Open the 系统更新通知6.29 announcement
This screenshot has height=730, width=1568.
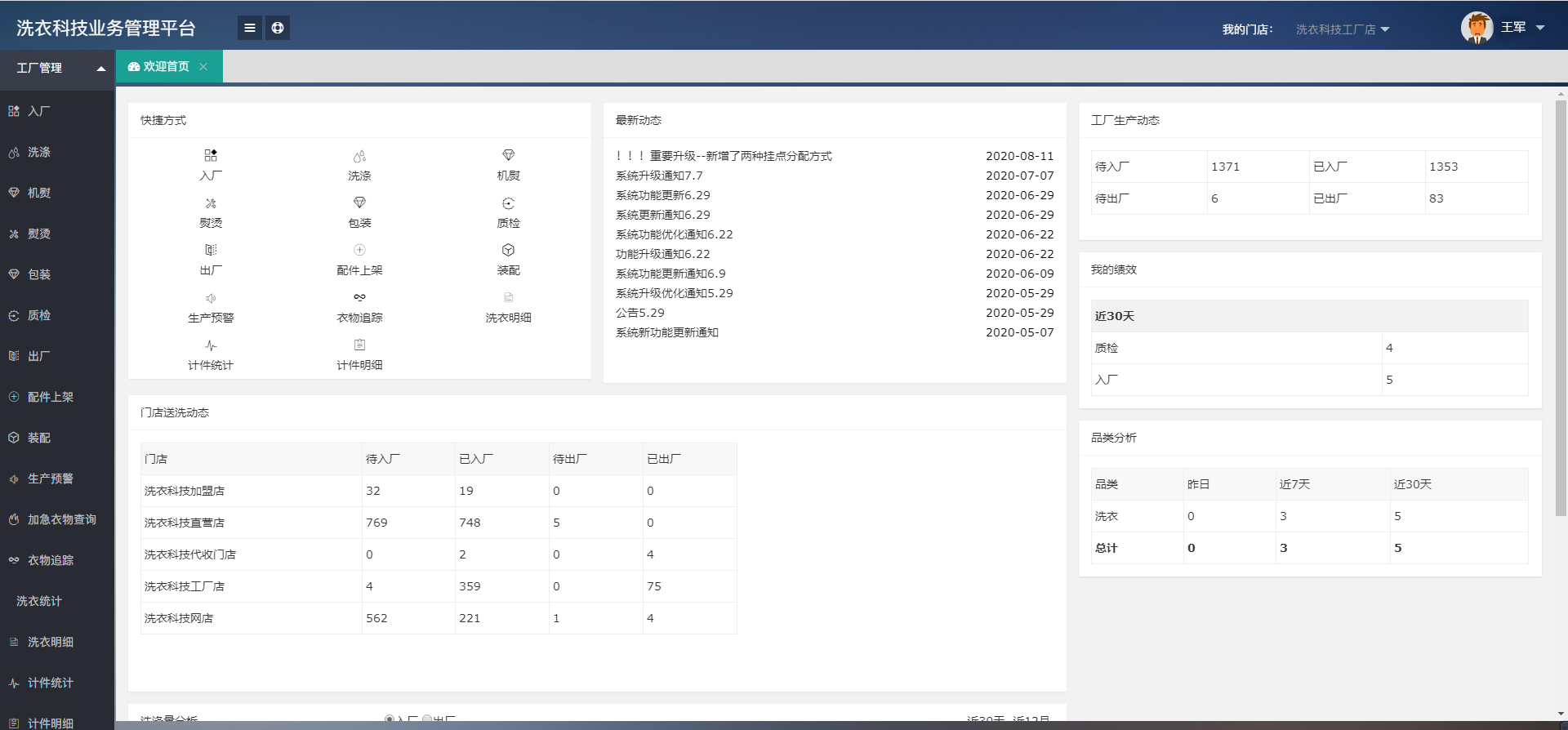pos(663,215)
